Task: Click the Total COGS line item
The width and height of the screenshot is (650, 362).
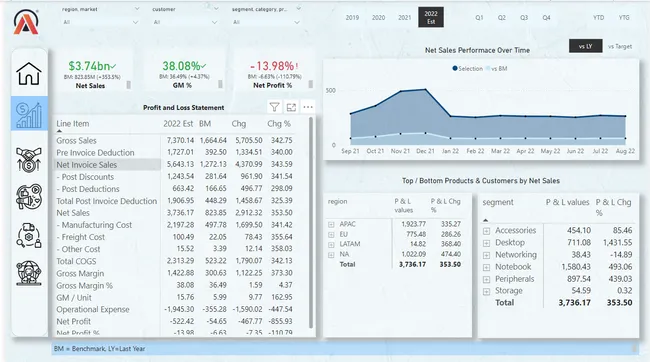Action: point(76,261)
